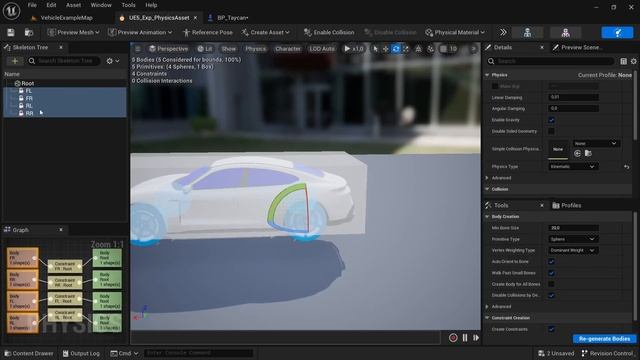
Task: Click the Save asset icon in toolbar
Action: [11, 32]
